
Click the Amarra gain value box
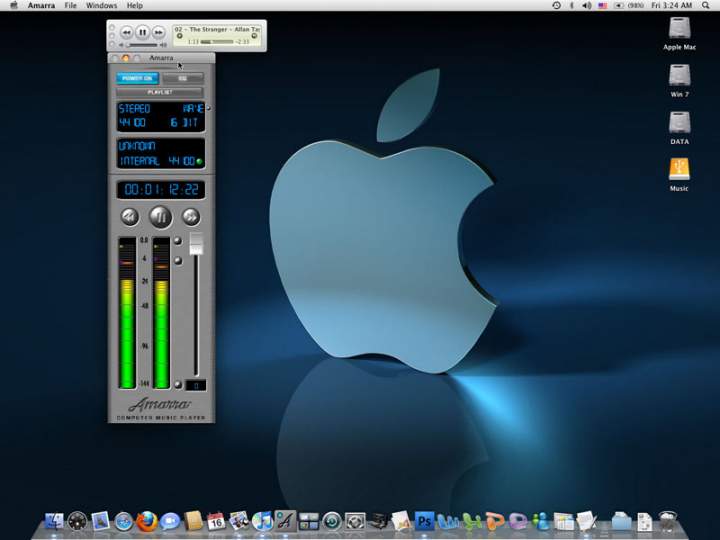[196, 385]
